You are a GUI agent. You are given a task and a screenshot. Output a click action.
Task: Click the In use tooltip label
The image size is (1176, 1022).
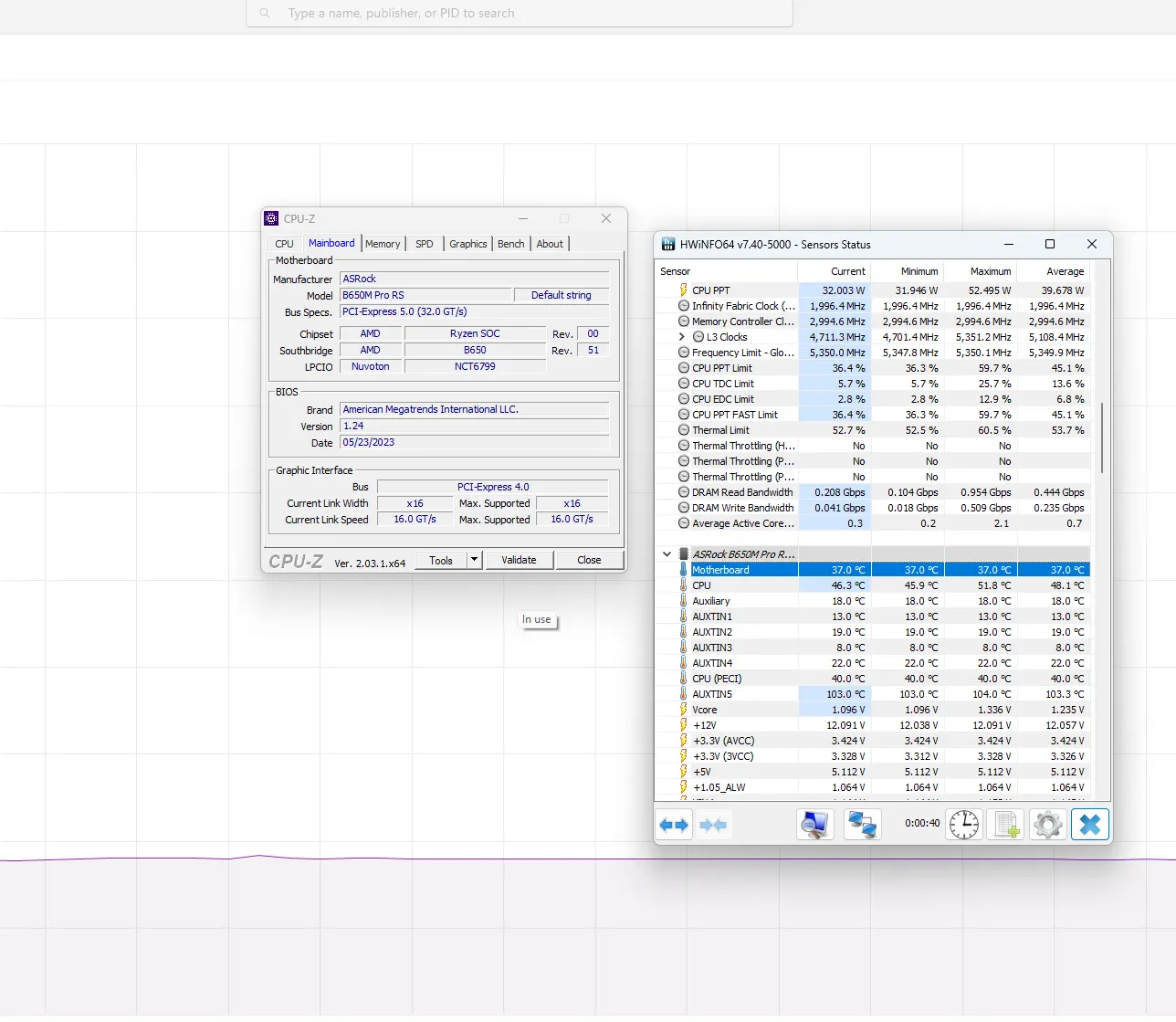537,619
